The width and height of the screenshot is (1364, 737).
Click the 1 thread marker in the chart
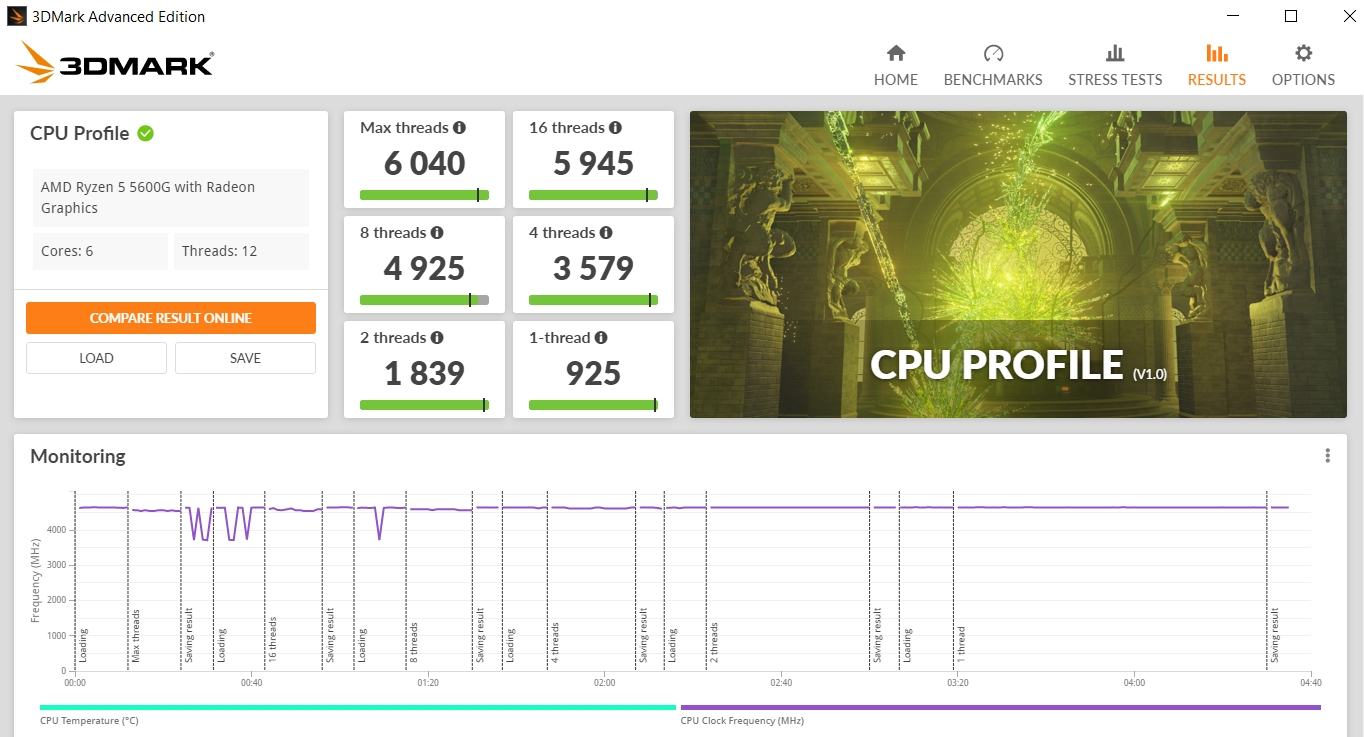961,645
